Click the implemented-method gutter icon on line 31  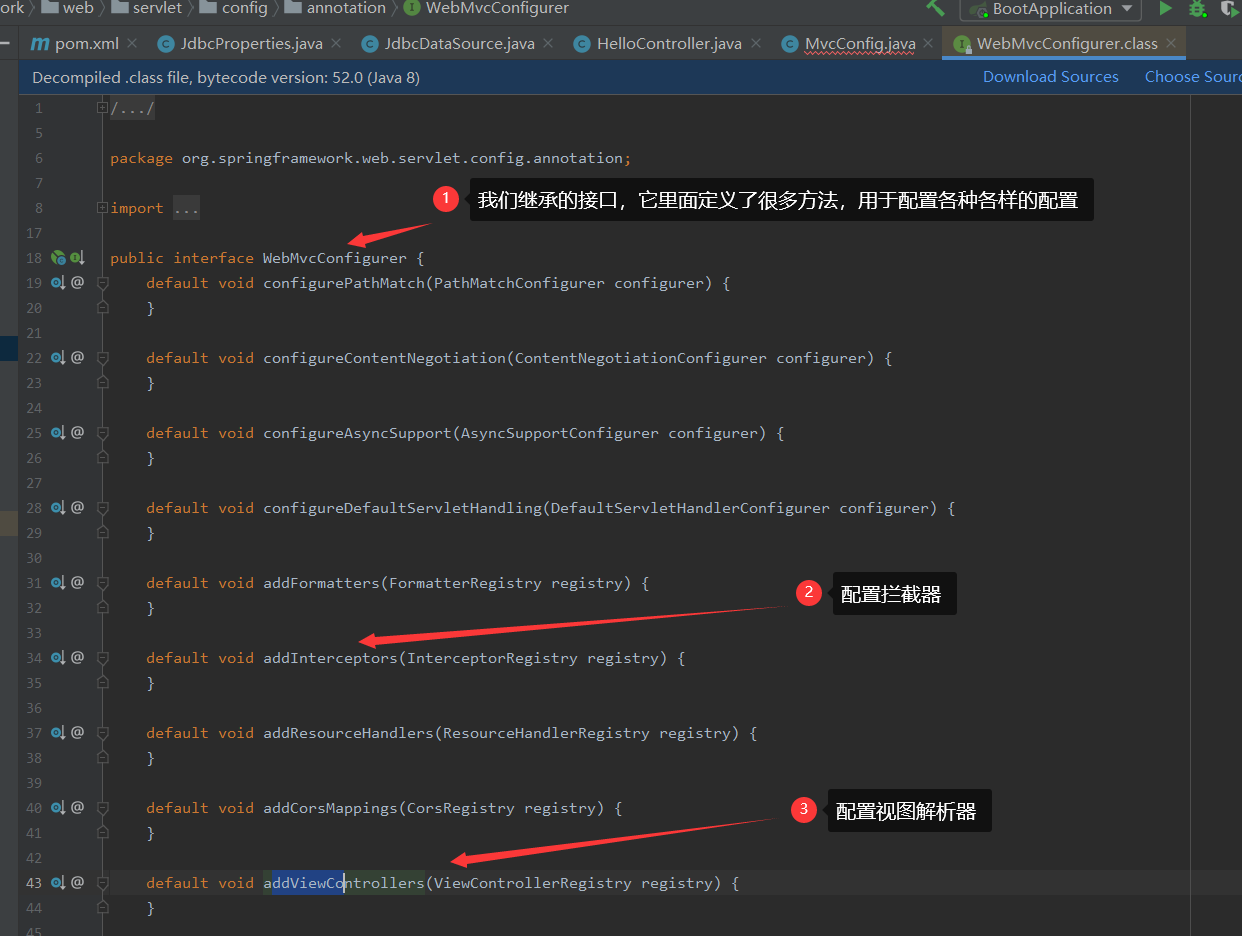pos(58,583)
